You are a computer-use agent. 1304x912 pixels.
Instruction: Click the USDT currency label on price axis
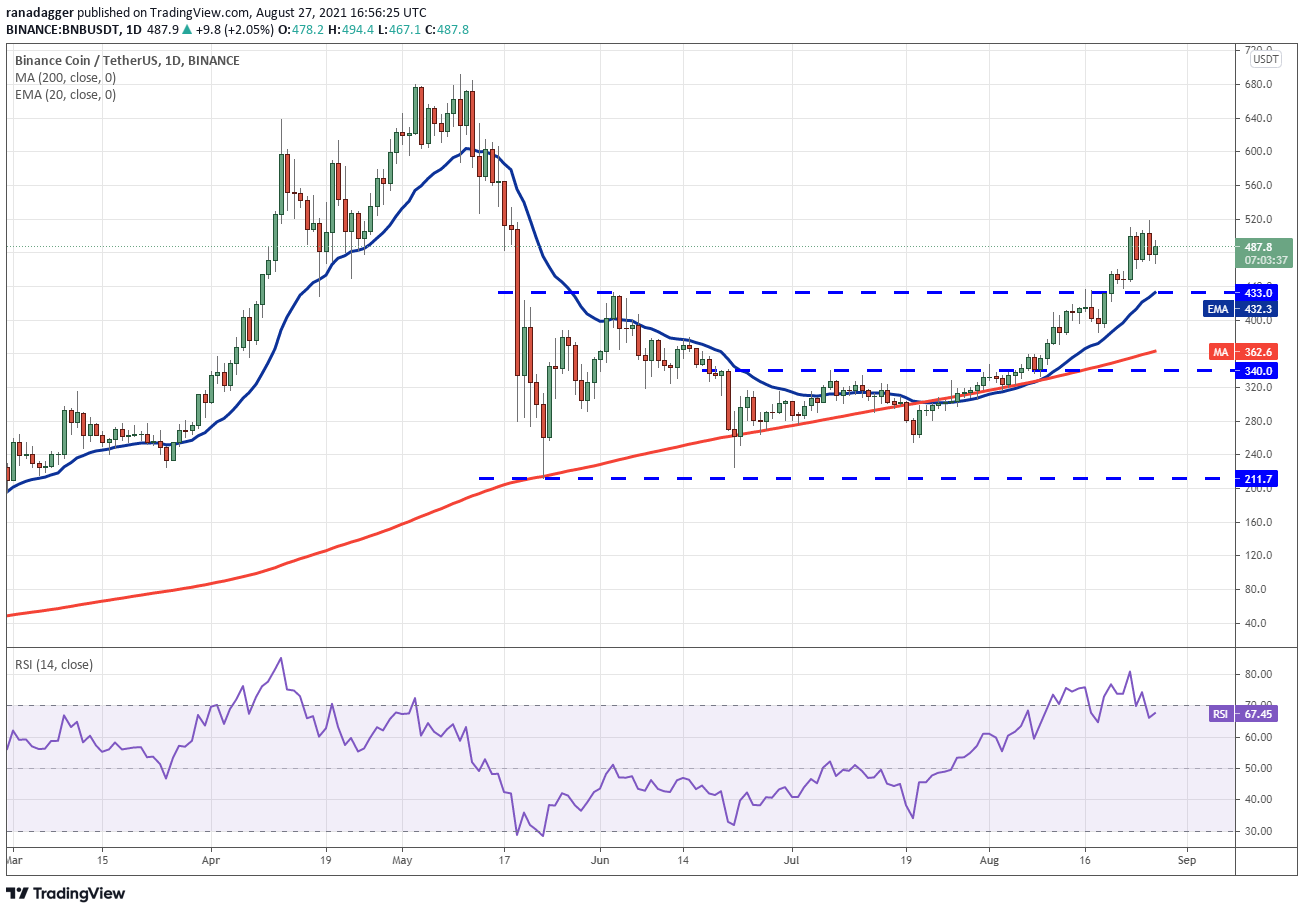coord(1266,59)
